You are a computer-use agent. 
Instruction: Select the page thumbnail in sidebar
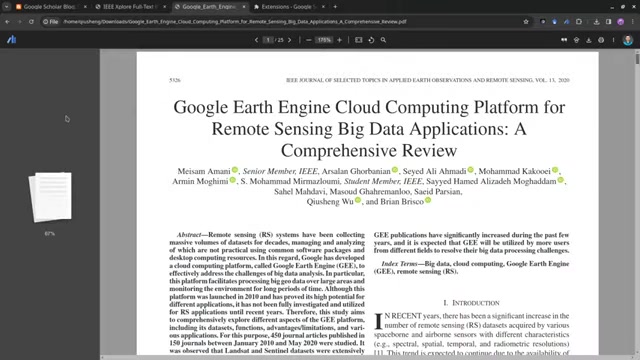50,197
